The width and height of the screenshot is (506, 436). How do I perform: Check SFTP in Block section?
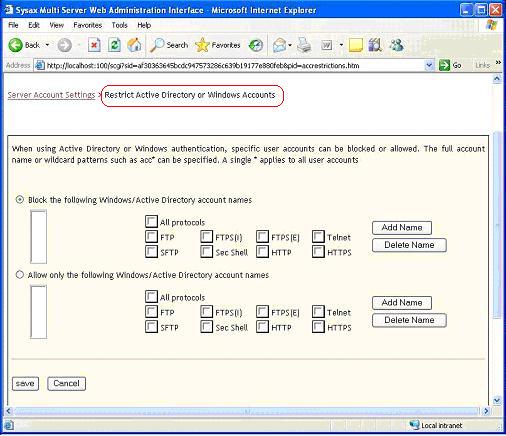tap(151, 252)
